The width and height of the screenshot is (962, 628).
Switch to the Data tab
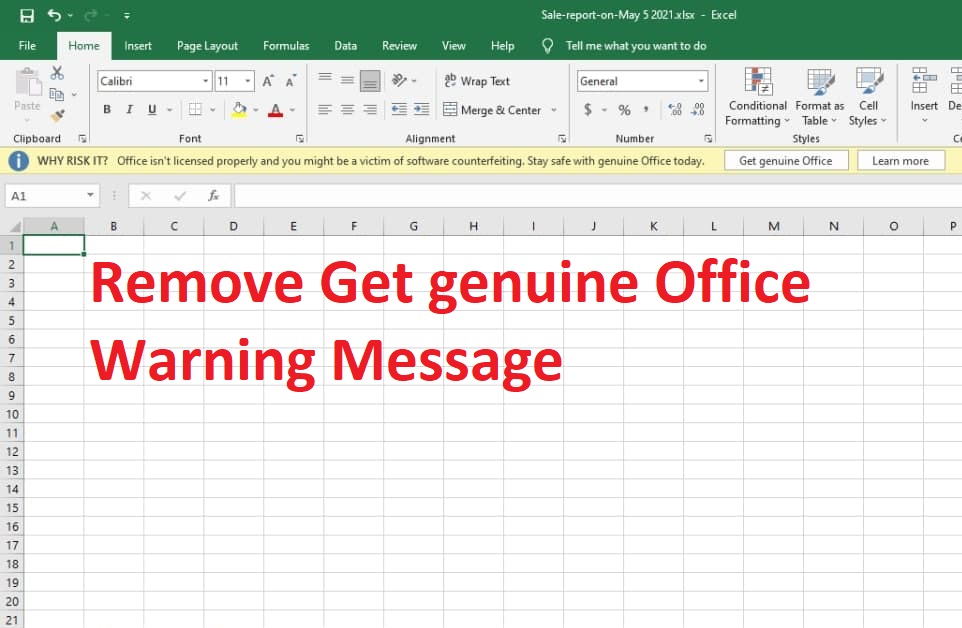tap(345, 45)
